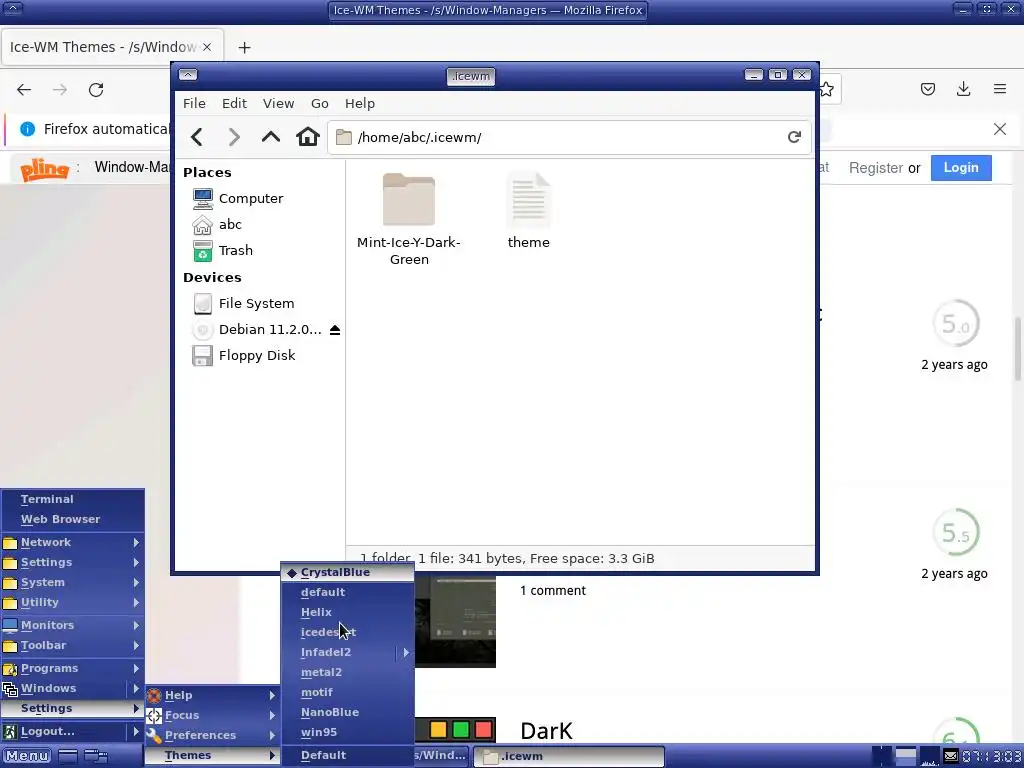Click Firefox back arrow button
This screenshot has height=768, width=1024.
click(x=24, y=89)
